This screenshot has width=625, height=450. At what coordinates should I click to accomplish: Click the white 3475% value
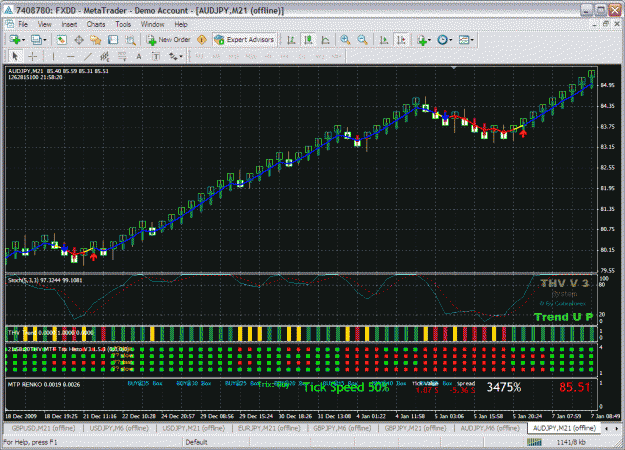pyautogui.click(x=504, y=387)
